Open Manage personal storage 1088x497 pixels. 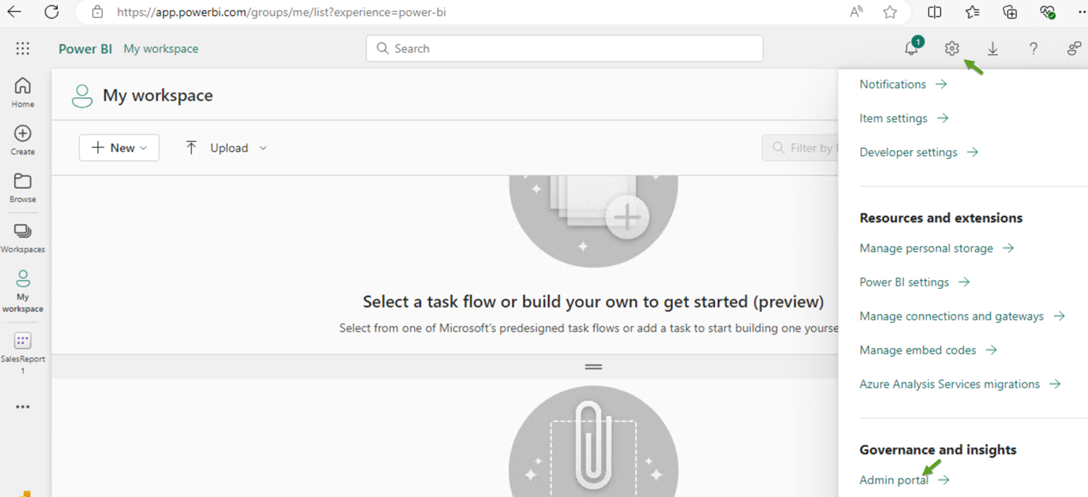[x=937, y=248]
